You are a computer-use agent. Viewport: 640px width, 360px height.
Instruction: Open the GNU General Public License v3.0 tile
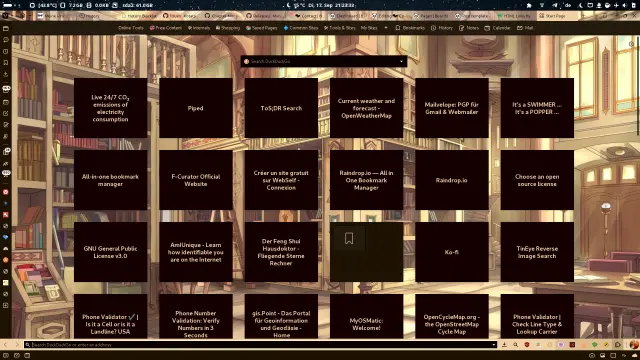point(110,252)
